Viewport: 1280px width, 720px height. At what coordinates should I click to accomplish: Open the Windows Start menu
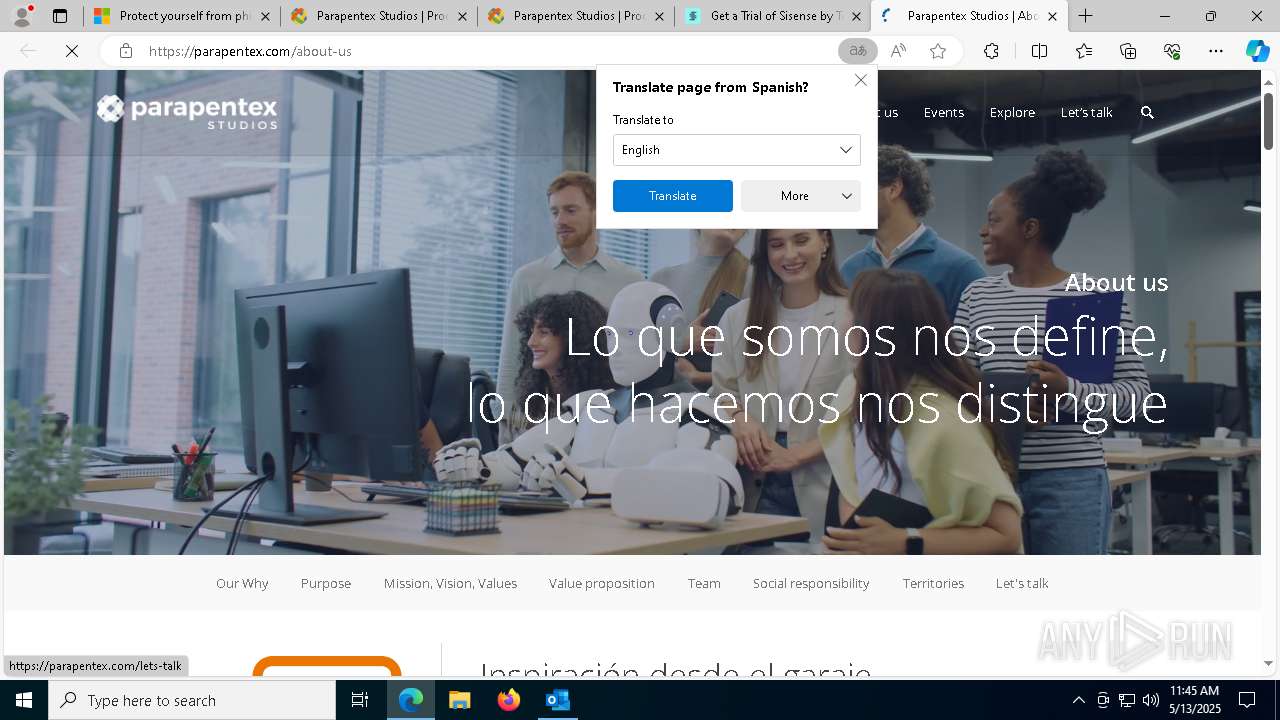tap(24, 700)
